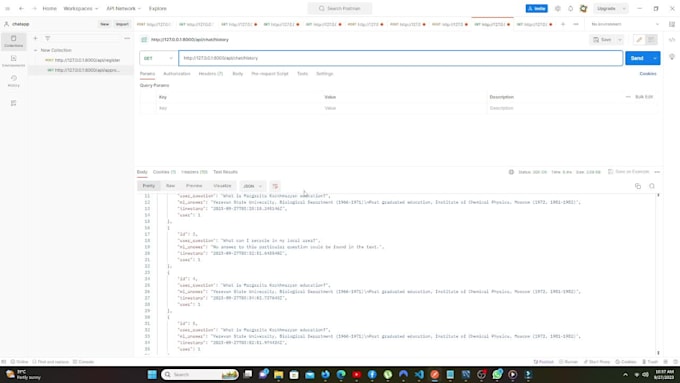The width and height of the screenshot is (680, 383).
Task: Click the New button in workspace header
Action: coord(105,24)
